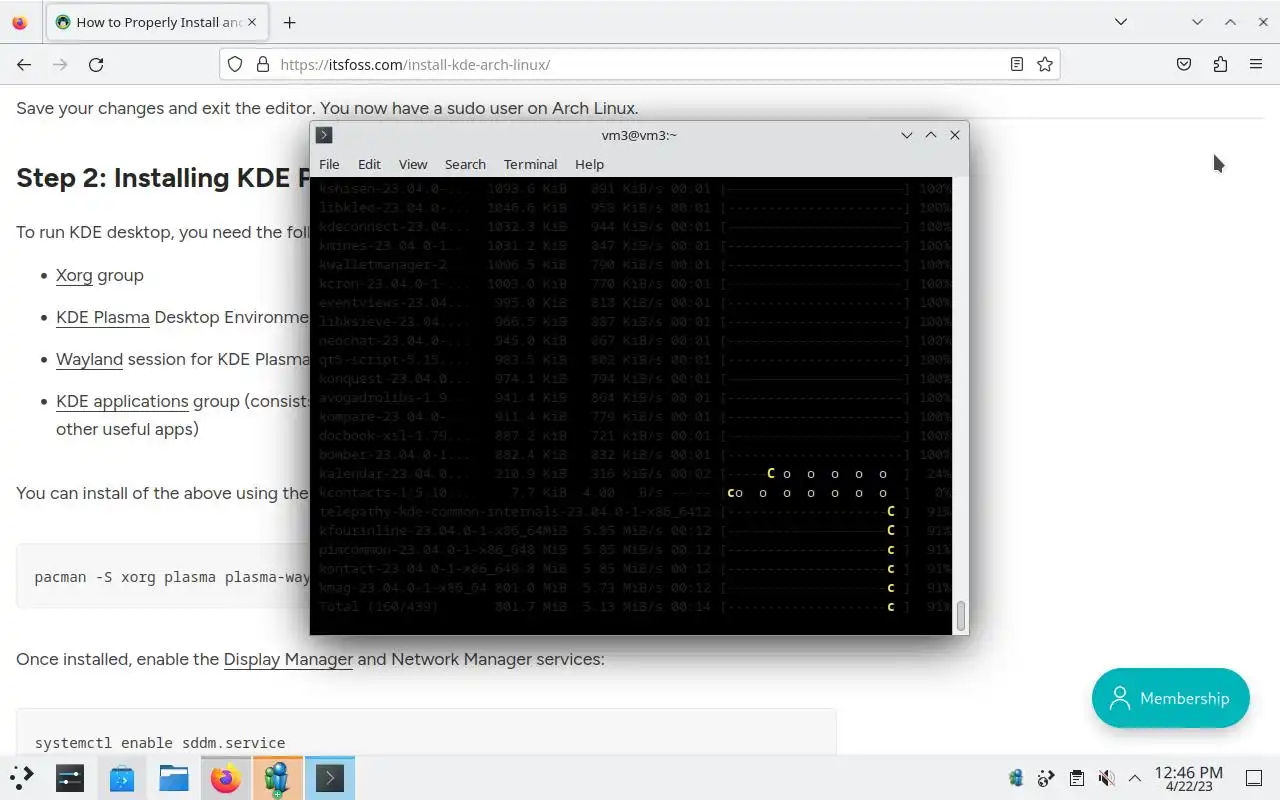
Task: Open the KDE application launcher
Action: tap(22, 777)
